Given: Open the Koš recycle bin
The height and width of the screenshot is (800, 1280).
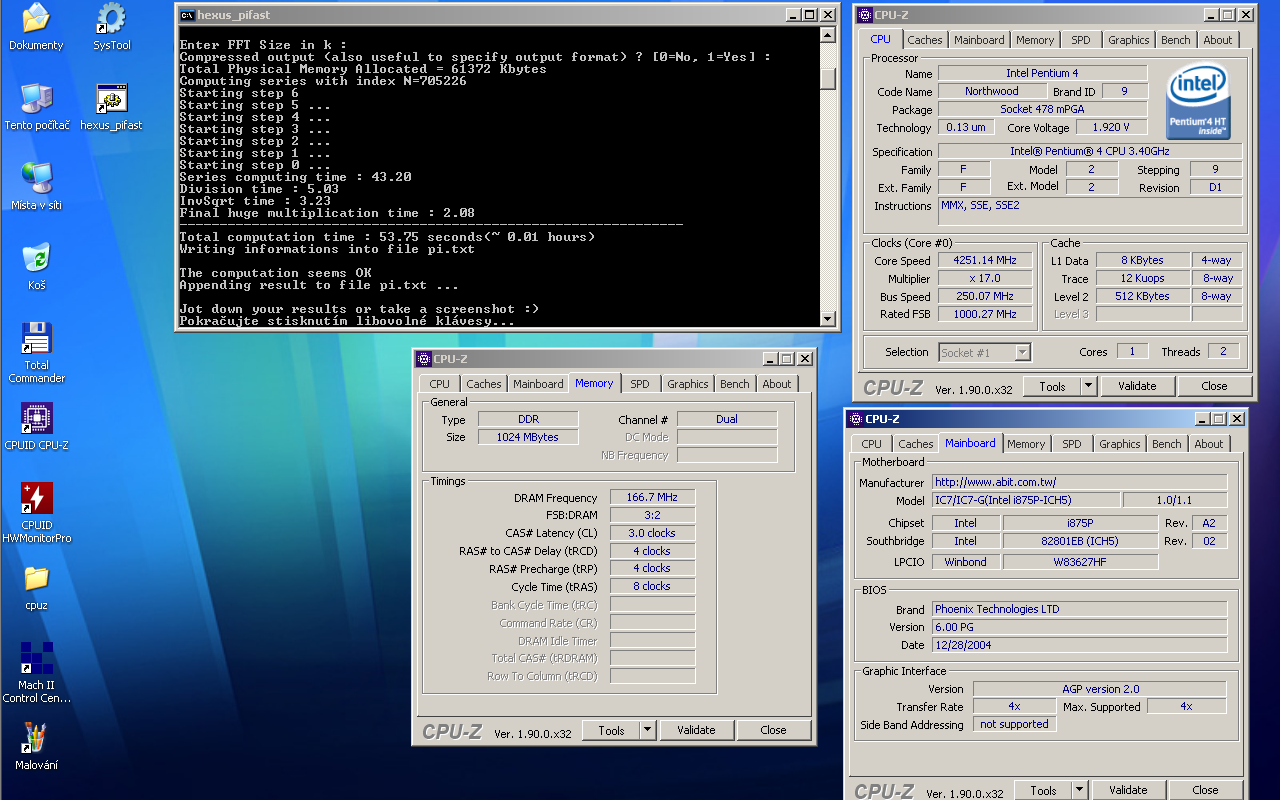Looking at the screenshot, I should [x=37, y=266].
